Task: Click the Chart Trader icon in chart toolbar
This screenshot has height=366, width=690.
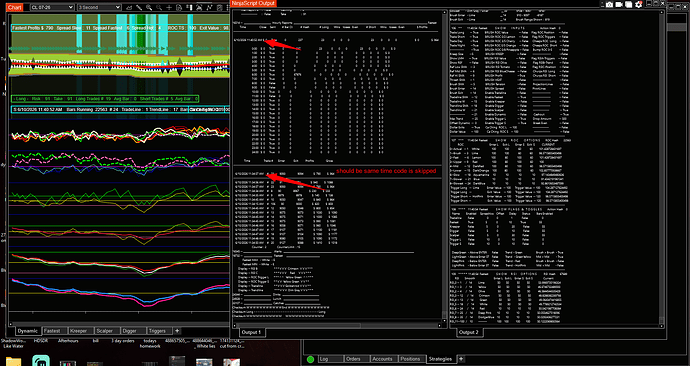Action: click(189, 7)
